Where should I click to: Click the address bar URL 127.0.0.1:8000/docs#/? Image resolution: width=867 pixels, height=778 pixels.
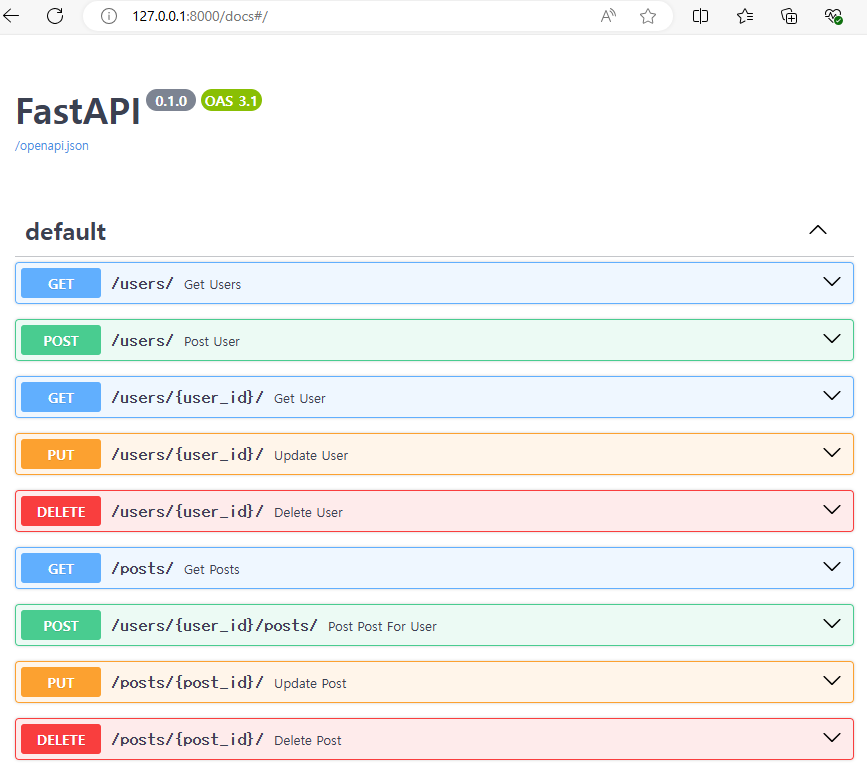click(200, 16)
